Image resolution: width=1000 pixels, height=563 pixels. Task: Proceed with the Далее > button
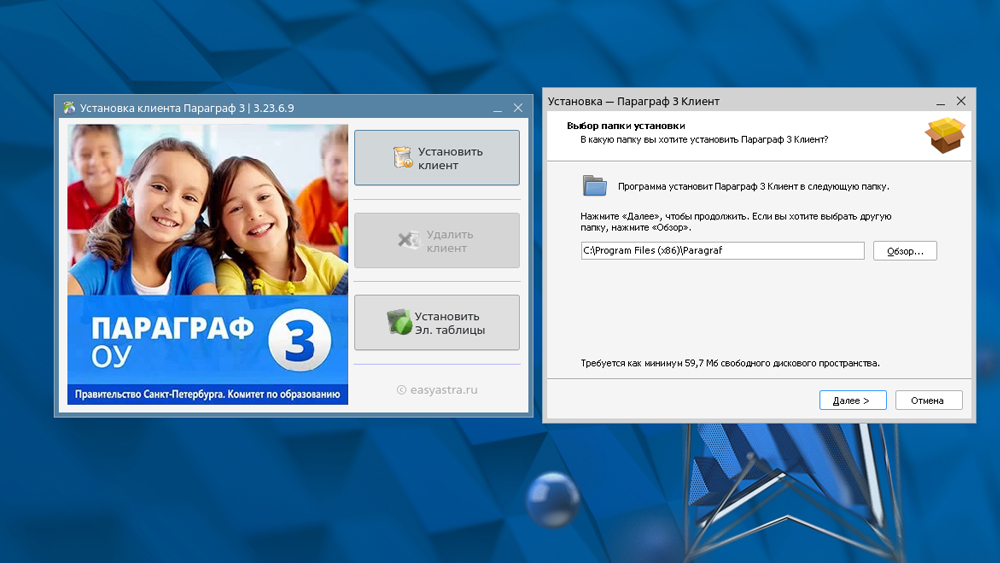[x=853, y=400]
